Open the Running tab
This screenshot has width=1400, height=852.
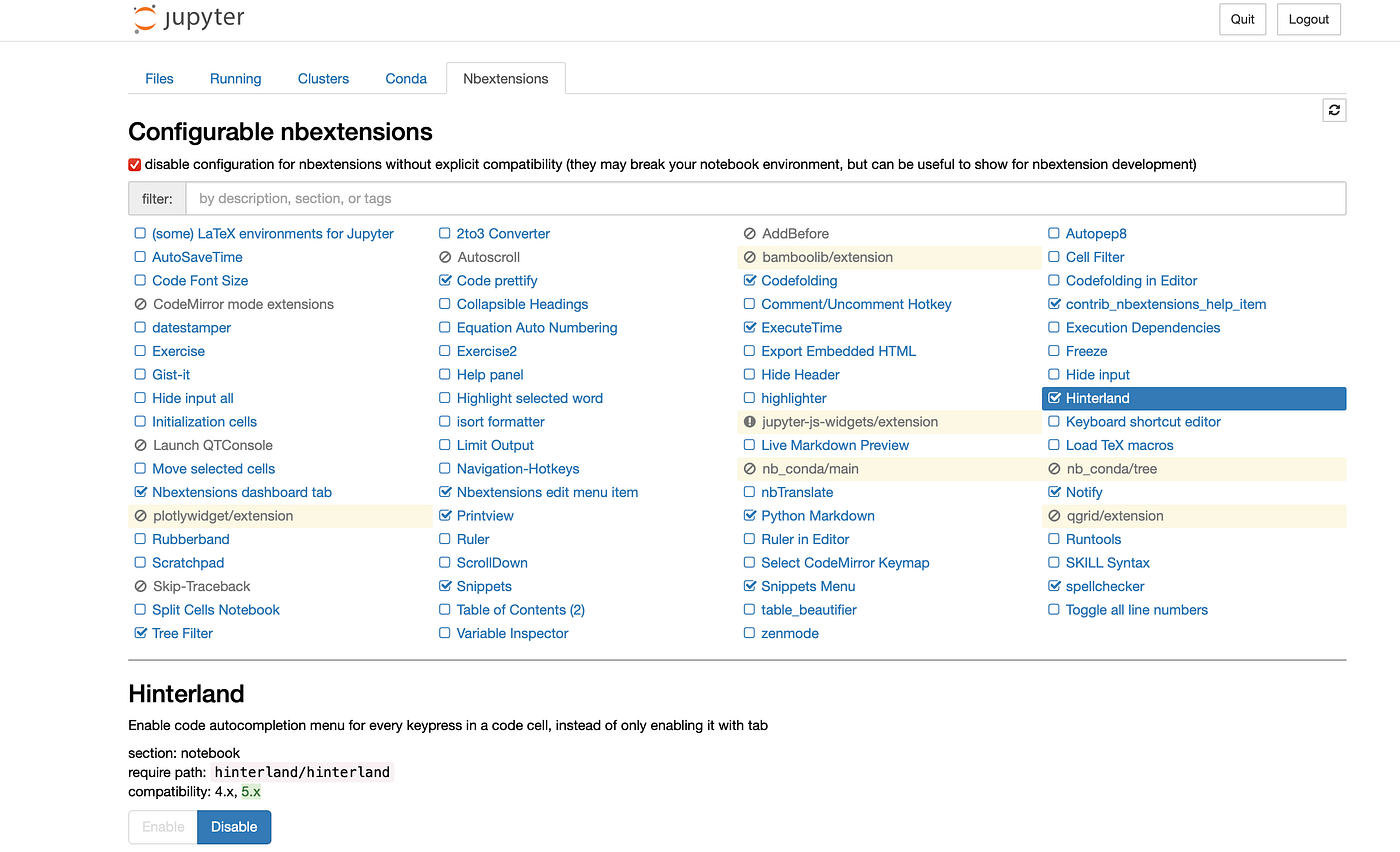(x=236, y=79)
